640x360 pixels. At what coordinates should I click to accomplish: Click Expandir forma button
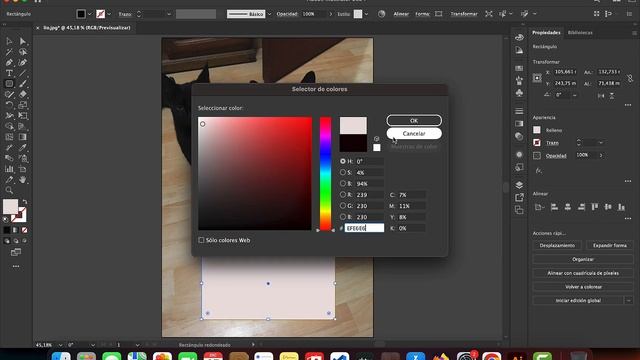tap(609, 245)
